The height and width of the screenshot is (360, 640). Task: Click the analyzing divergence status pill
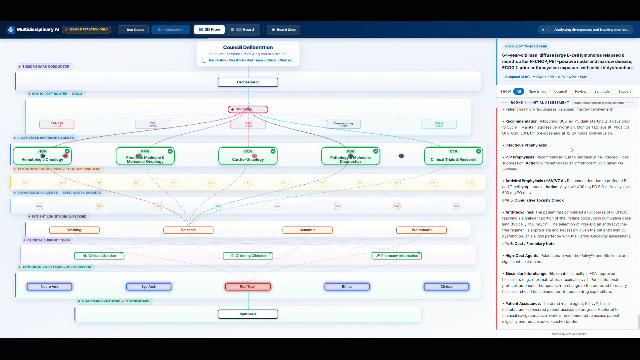click(x=586, y=30)
